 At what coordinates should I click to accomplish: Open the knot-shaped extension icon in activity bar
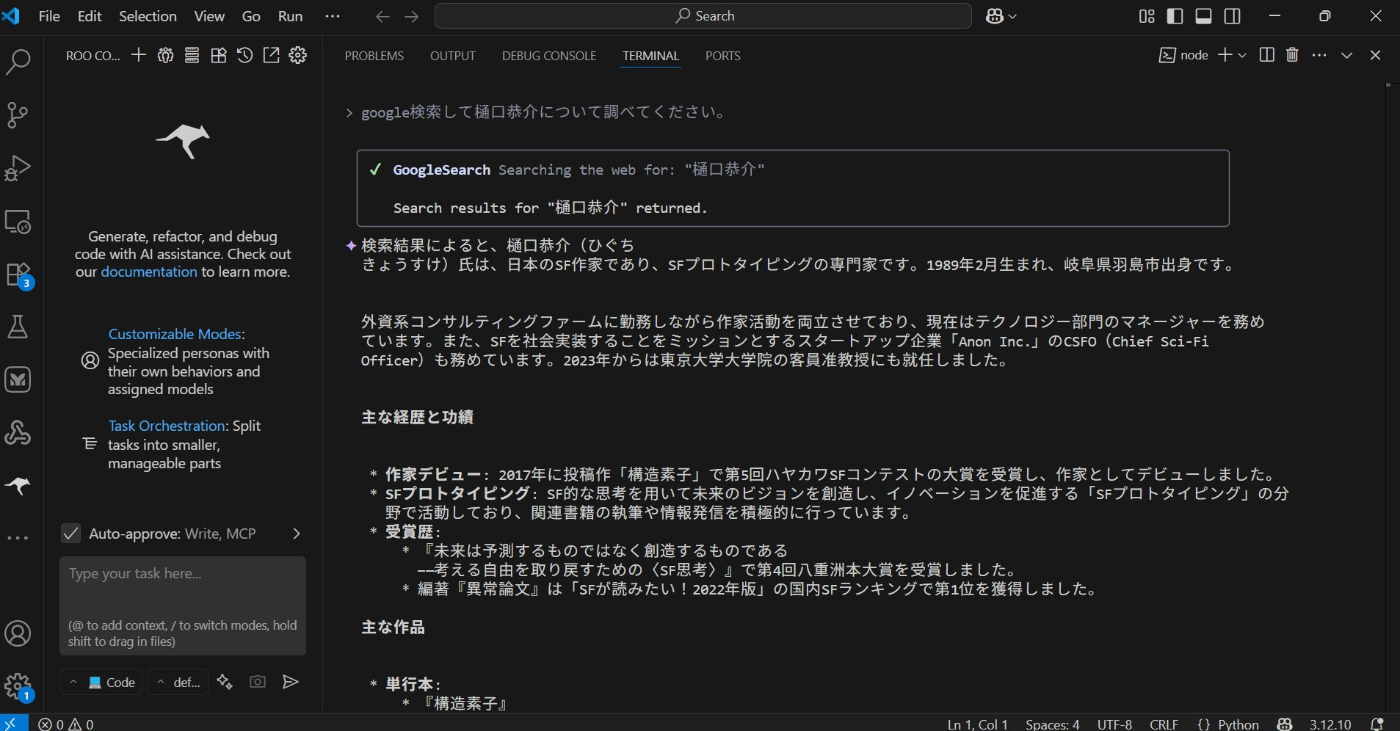[x=18, y=432]
